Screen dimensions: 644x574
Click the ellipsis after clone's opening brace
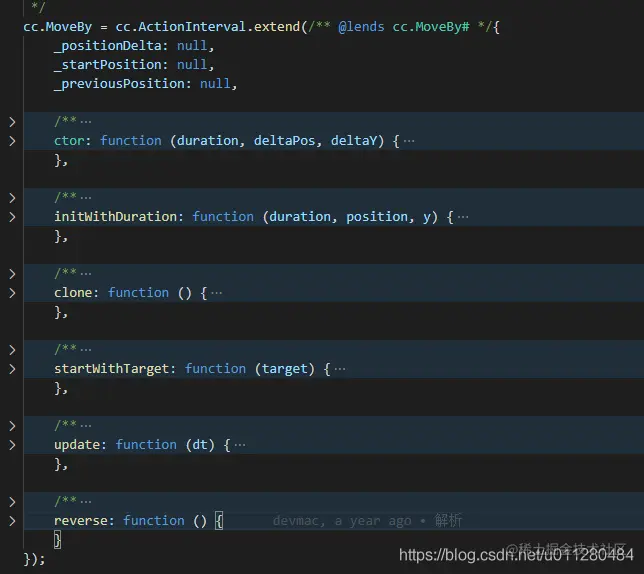point(216,293)
